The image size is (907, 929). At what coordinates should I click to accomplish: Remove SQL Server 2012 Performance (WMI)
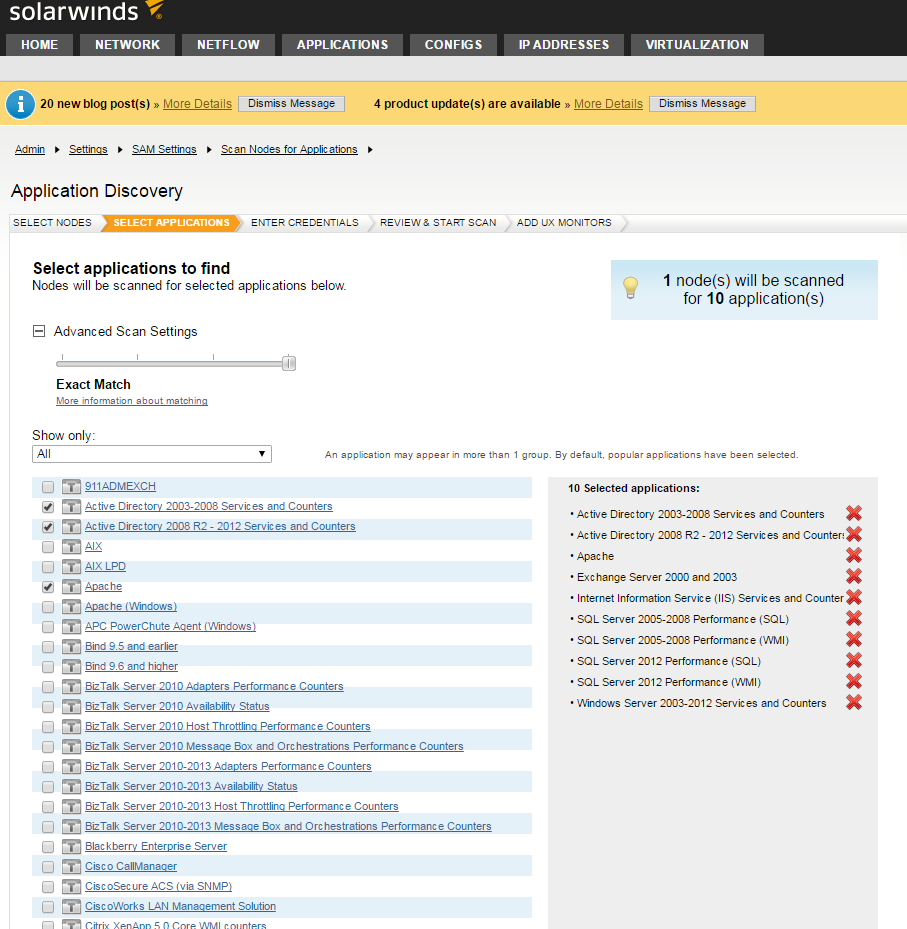click(854, 681)
